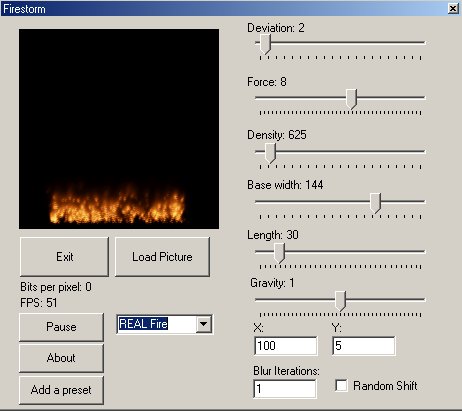This screenshot has width=462, height=411.
Task: Click the Exit button
Action: click(64, 257)
